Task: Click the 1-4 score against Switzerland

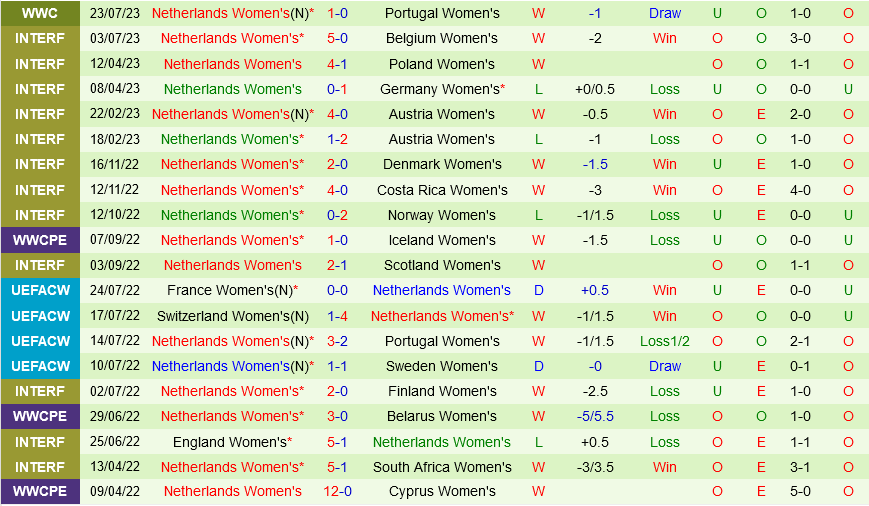Action: [337, 316]
